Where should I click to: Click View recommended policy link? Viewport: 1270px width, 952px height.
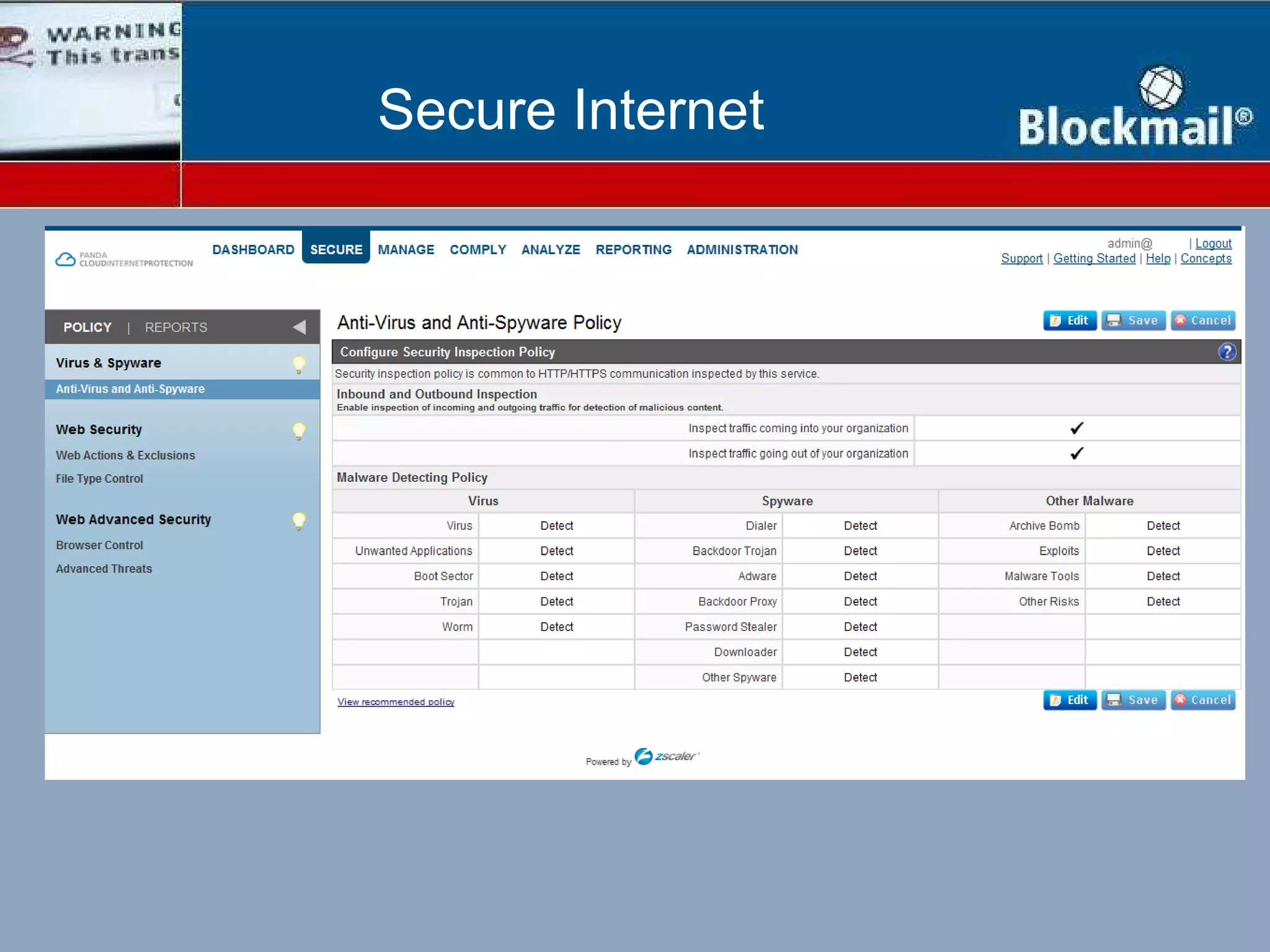point(396,702)
